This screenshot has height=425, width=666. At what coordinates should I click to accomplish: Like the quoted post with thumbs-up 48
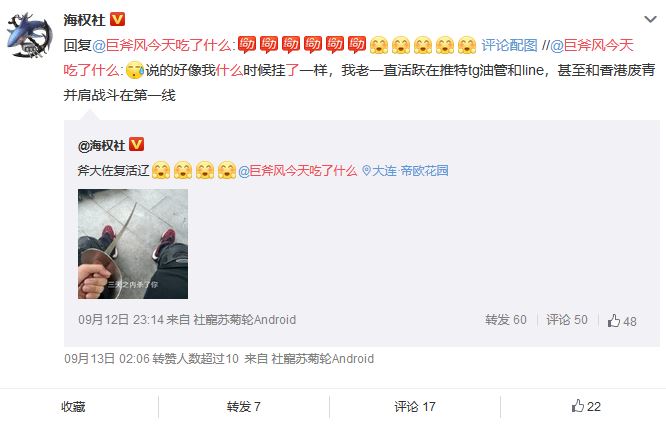pyautogui.click(x=622, y=321)
